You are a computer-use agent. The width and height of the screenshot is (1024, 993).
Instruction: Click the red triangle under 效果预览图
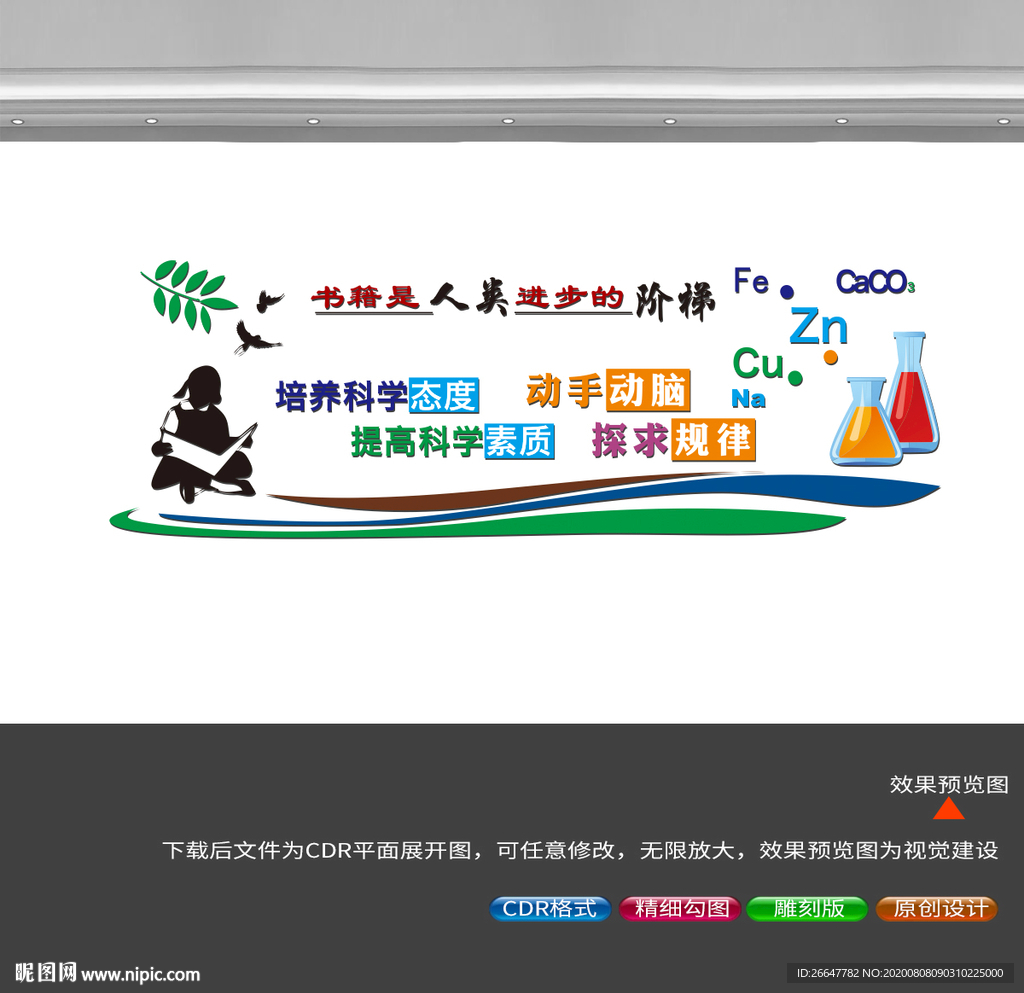pos(948,809)
